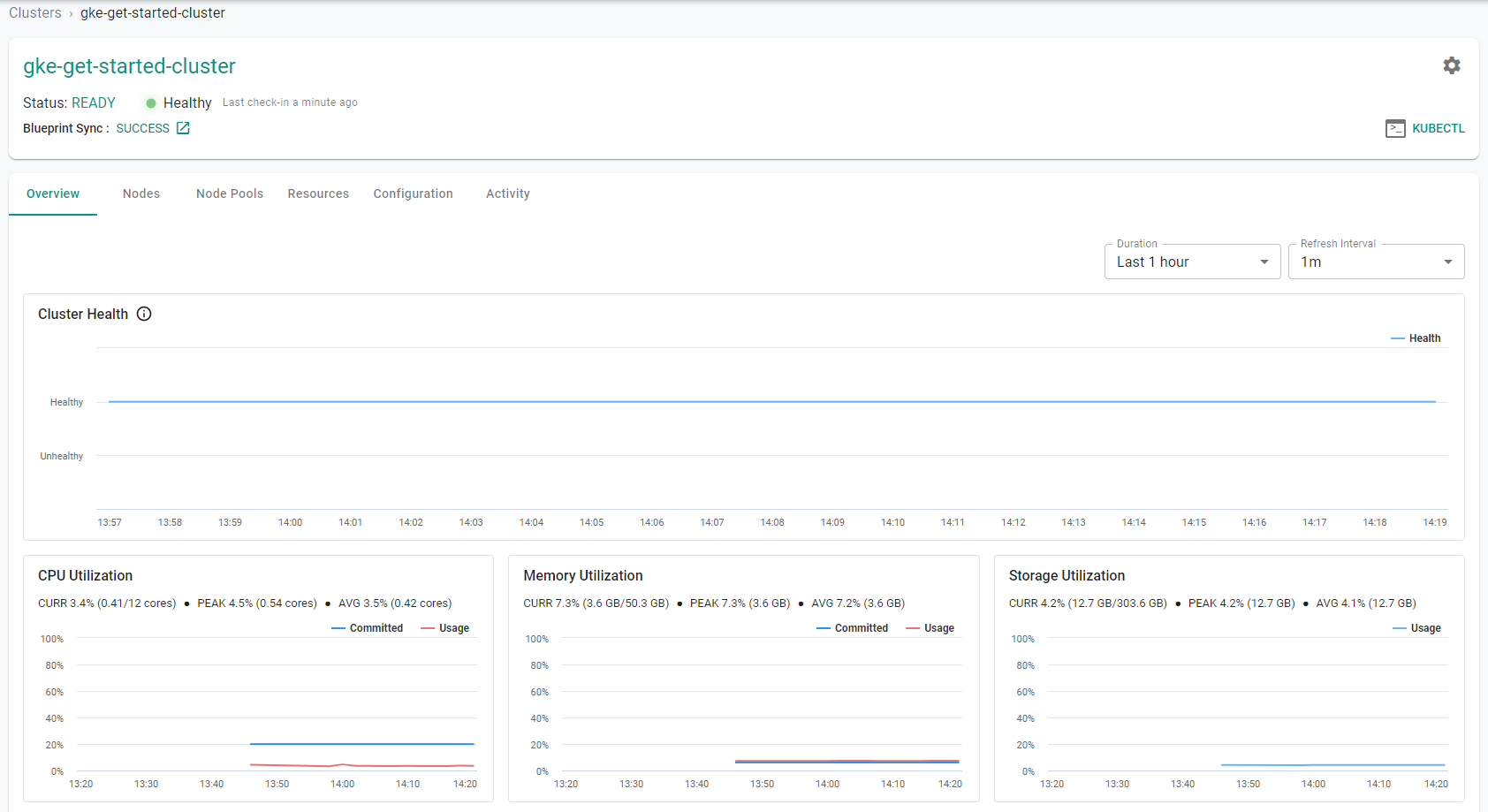The width and height of the screenshot is (1488, 812).
Task: Open the Node Pools tab
Action: (230, 194)
